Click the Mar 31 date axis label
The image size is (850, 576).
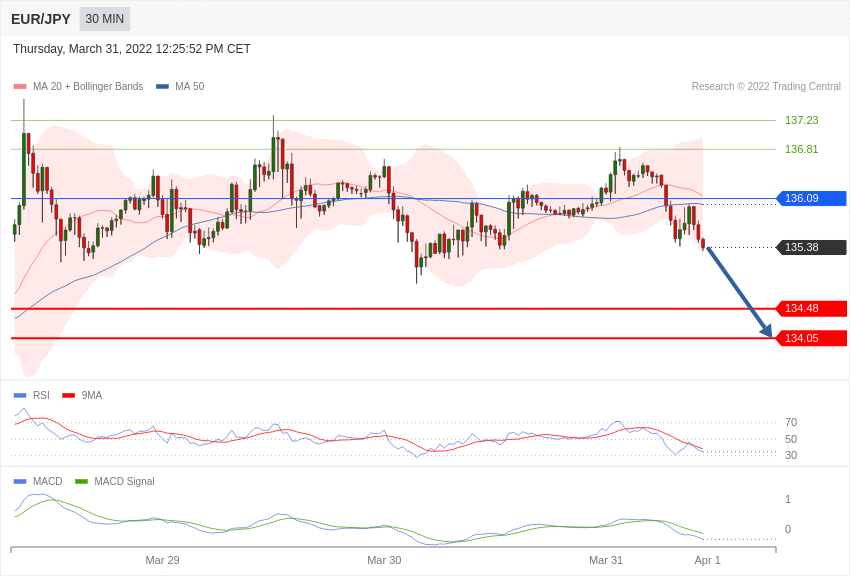click(x=606, y=560)
